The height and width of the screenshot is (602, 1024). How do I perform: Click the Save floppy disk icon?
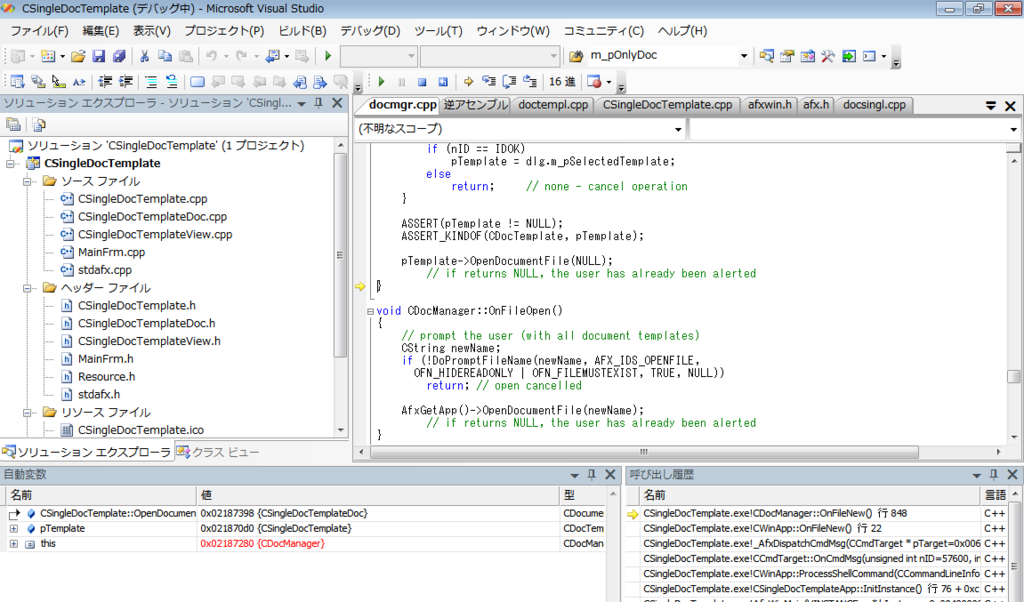click(x=99, y=56)
